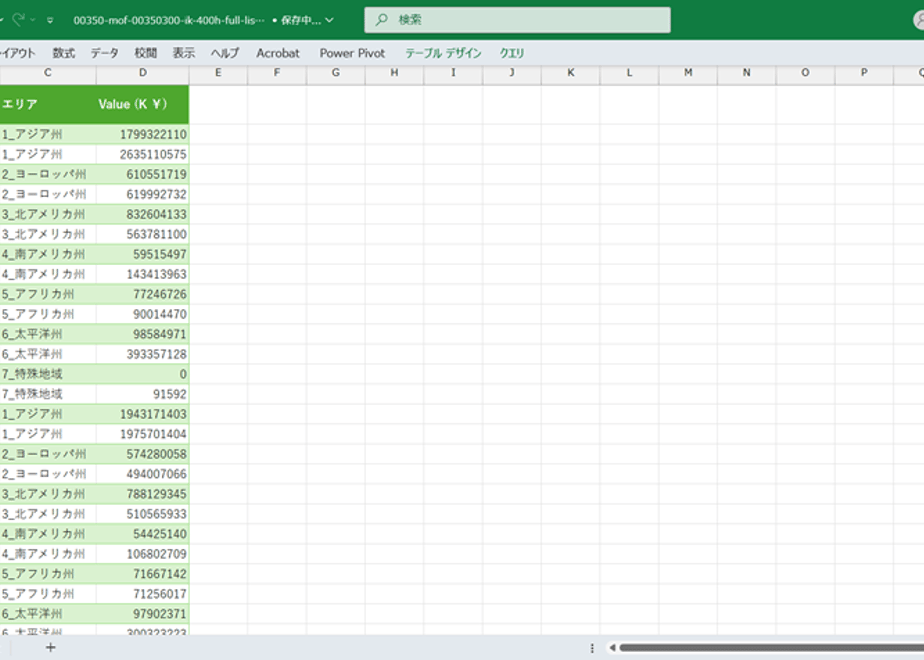
Task: Select column N header
Action: point(747,73)
